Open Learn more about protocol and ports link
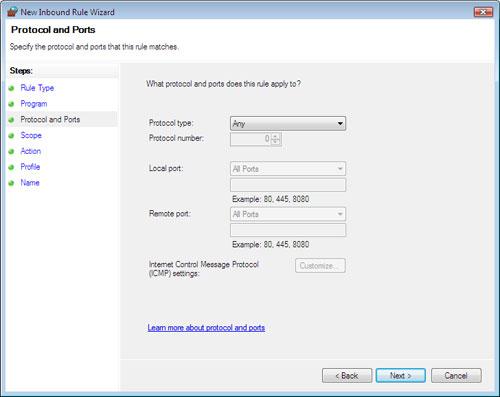 point(206,328)
